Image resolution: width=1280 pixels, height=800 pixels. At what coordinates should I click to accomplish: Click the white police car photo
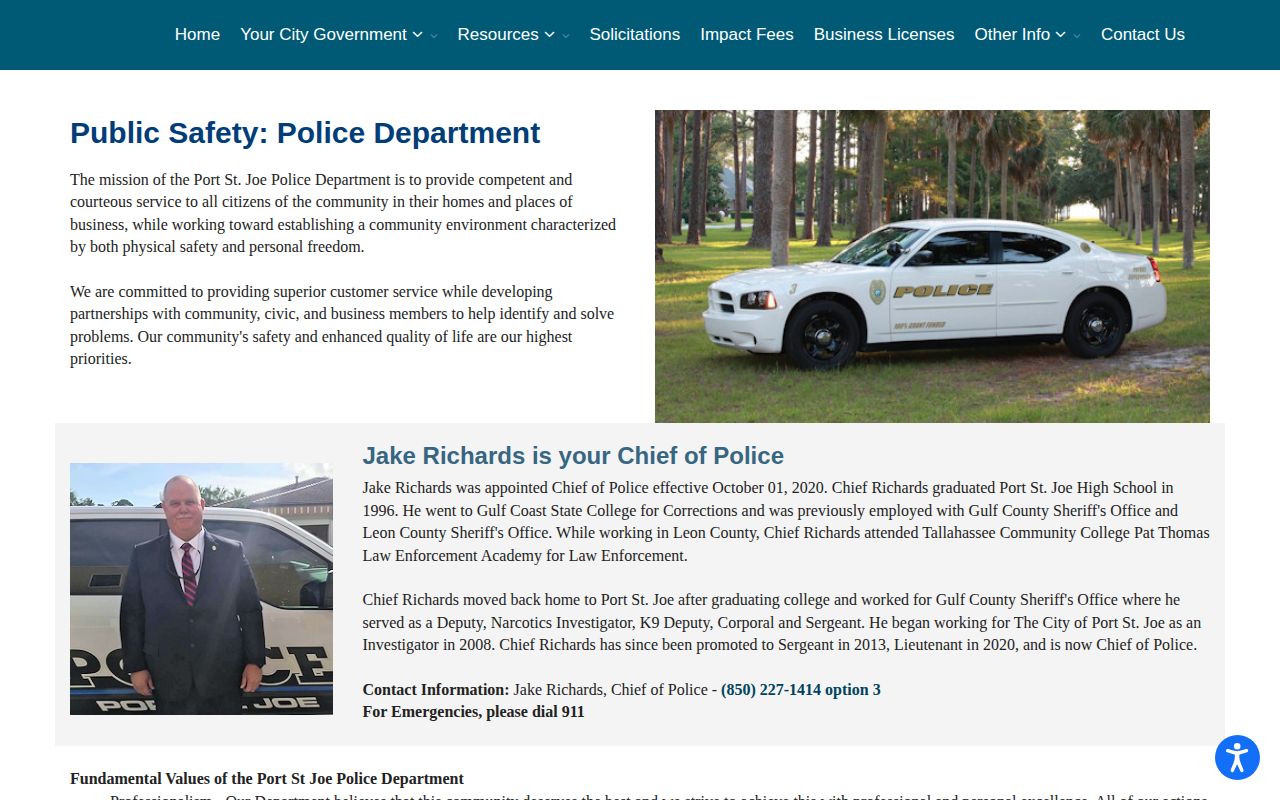[932, 266]
